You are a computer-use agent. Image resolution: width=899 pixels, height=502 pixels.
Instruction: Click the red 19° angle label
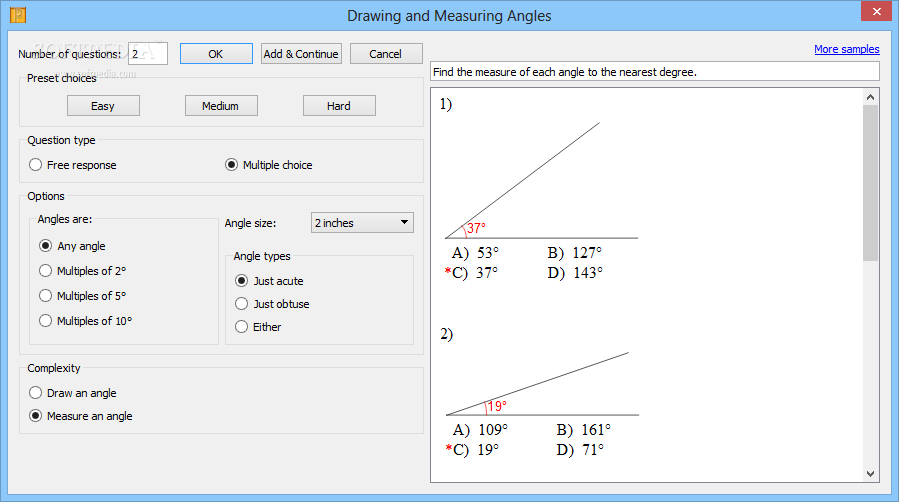click(497, 406)
